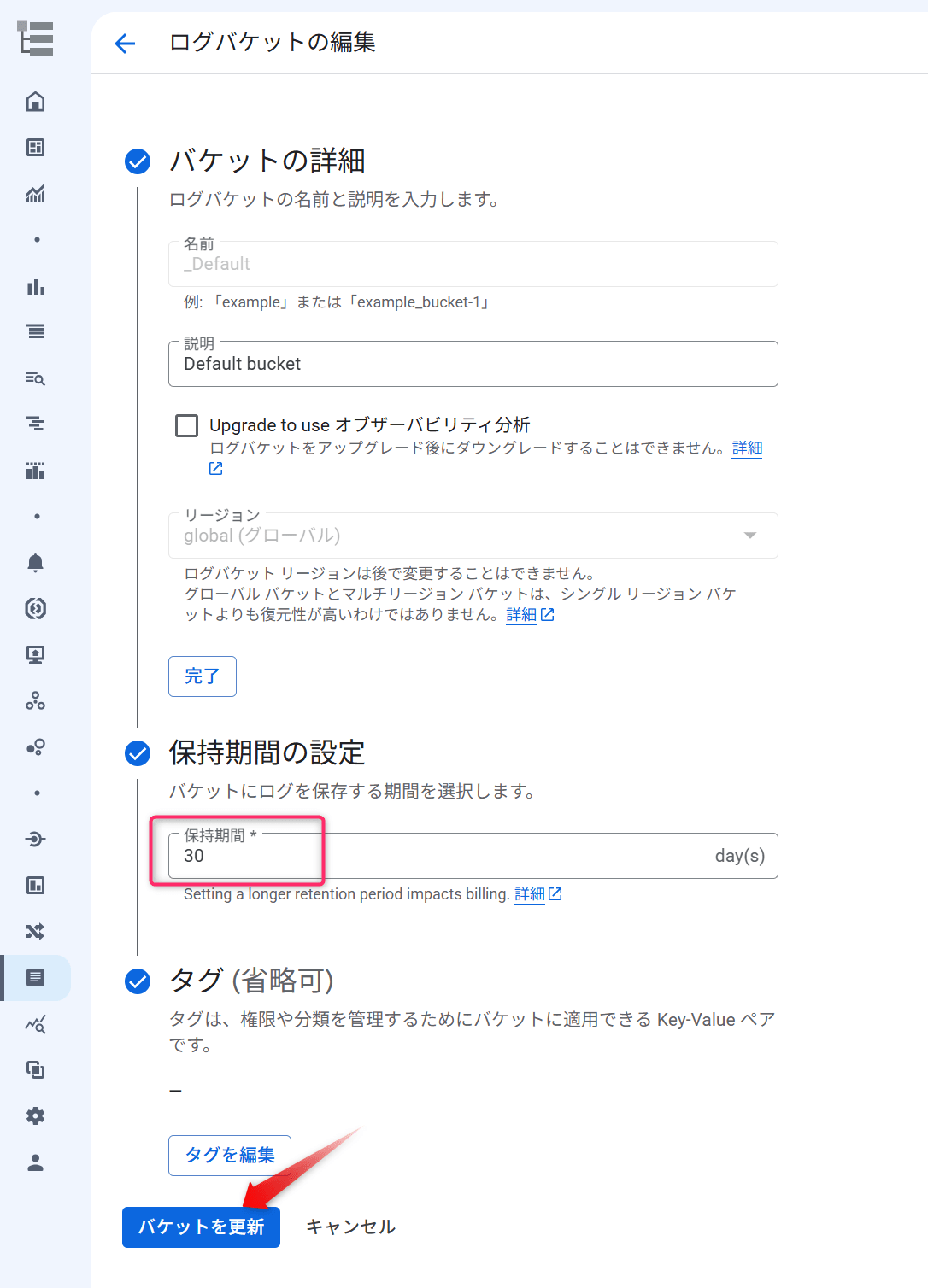Collapse the タグ (省略可) step header
Screen dimensions: 928x1288
251,981
